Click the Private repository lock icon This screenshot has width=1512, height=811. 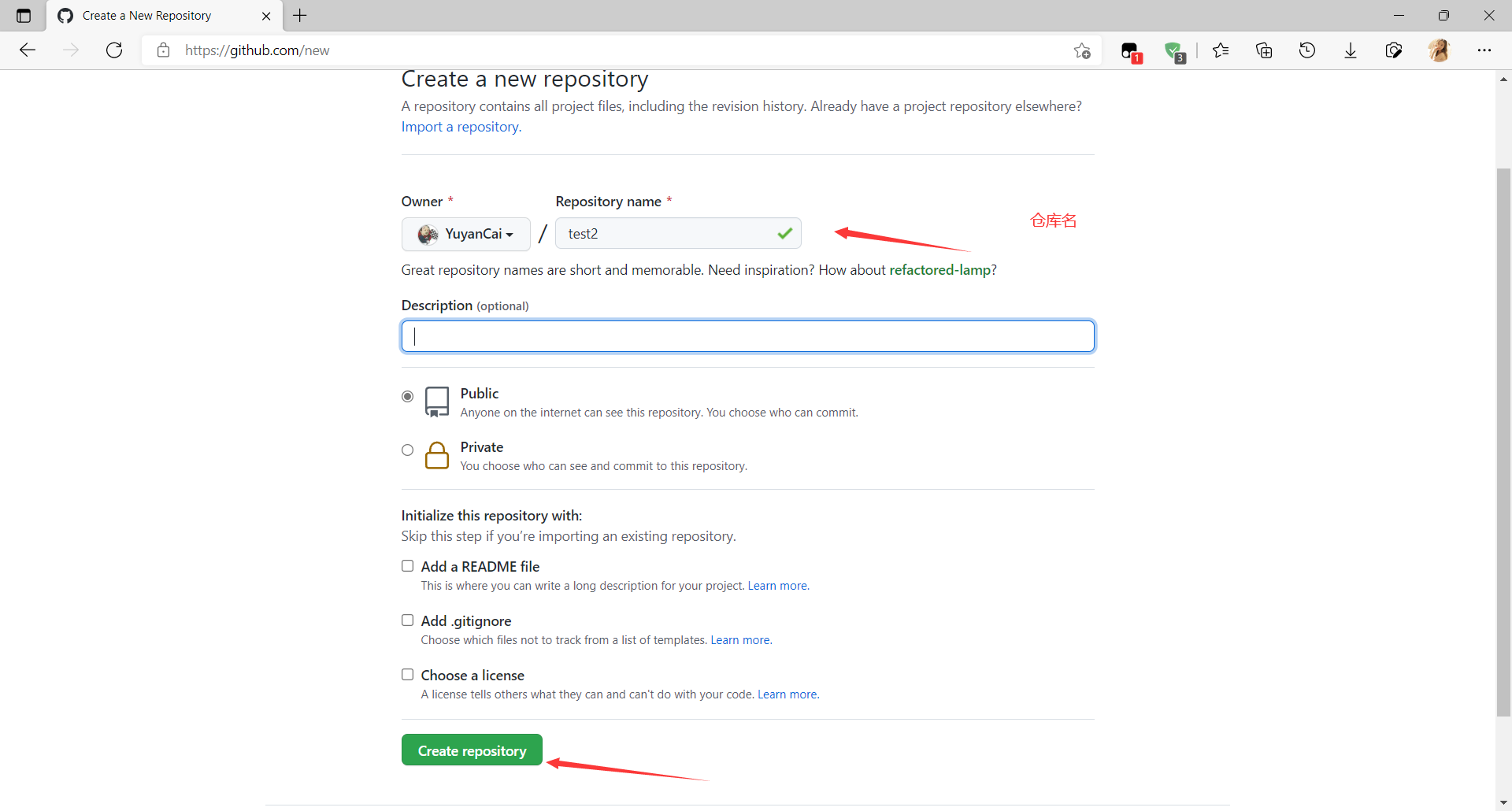click(437, 455)
